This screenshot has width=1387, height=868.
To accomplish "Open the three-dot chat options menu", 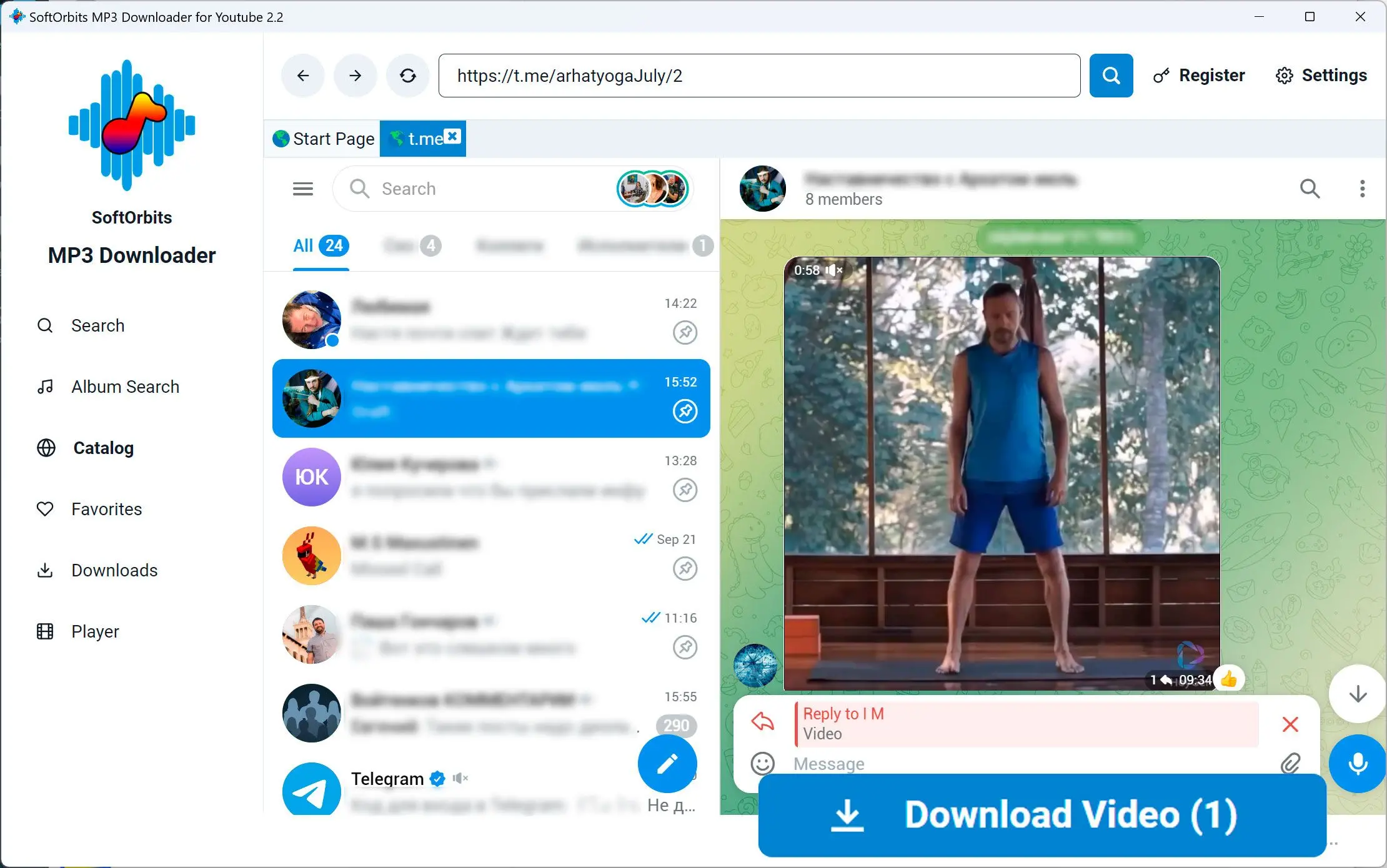I will [x=1362, y=189].
